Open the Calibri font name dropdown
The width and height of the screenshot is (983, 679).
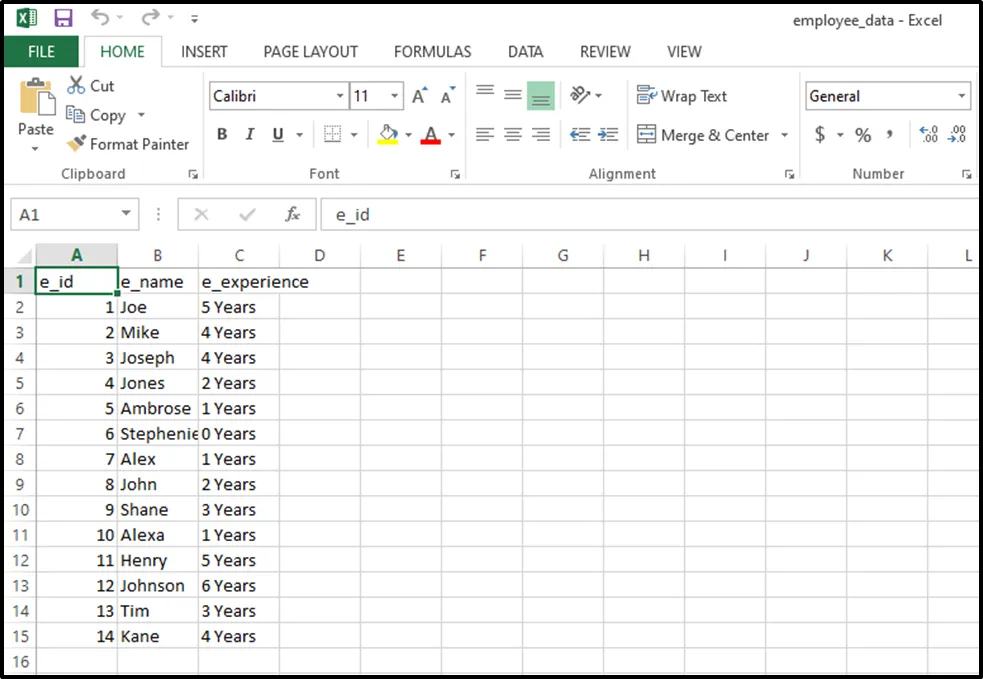click(x=340, y=96)
